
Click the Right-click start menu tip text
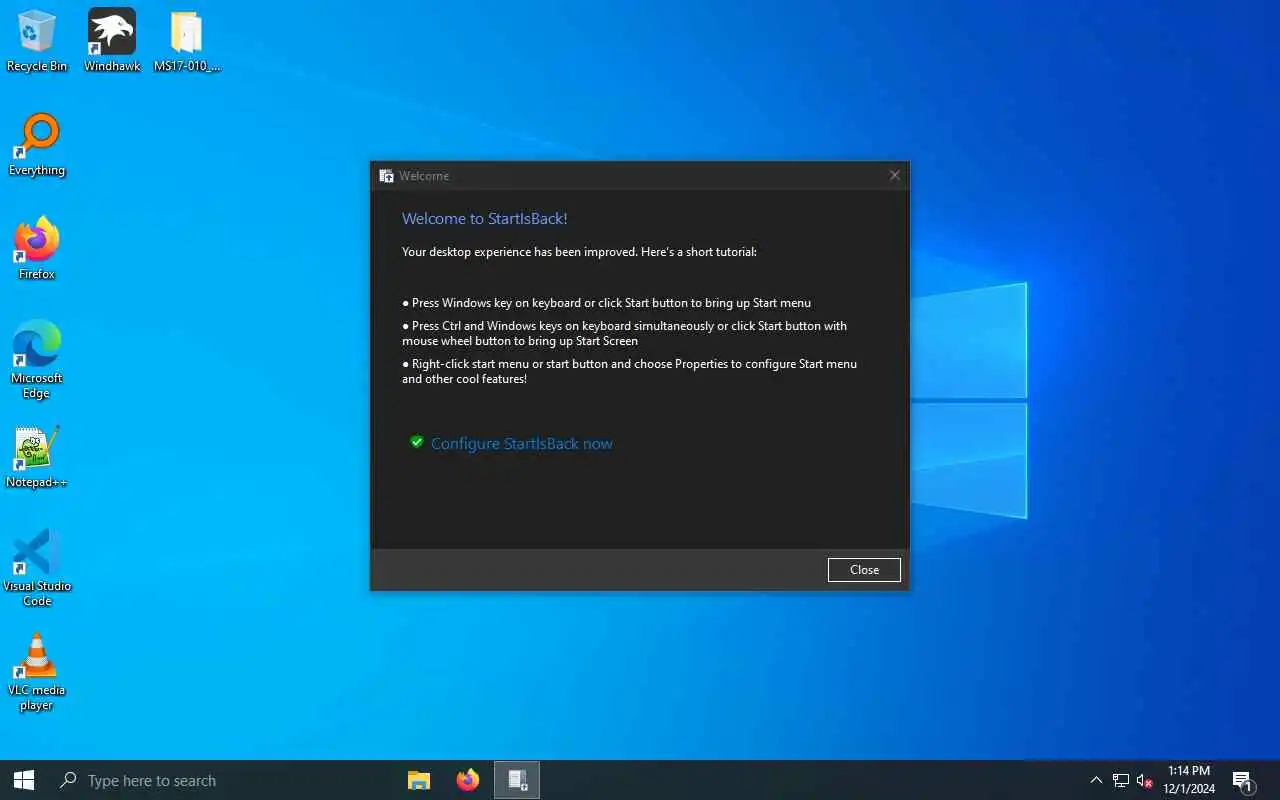pos(630,371)
